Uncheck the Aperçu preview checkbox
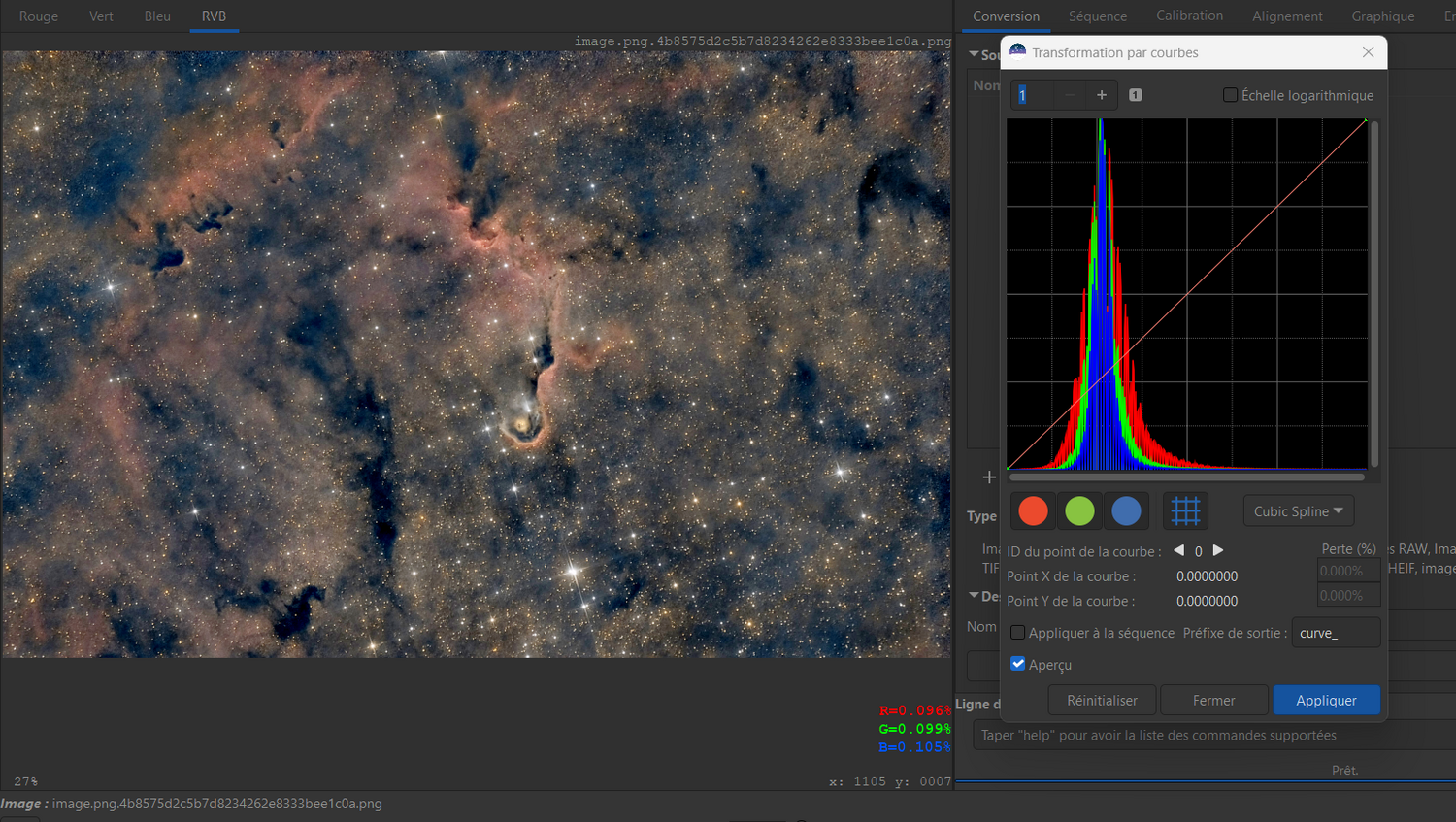This screenshot has width=1456, height=822. click(1018, 664)
